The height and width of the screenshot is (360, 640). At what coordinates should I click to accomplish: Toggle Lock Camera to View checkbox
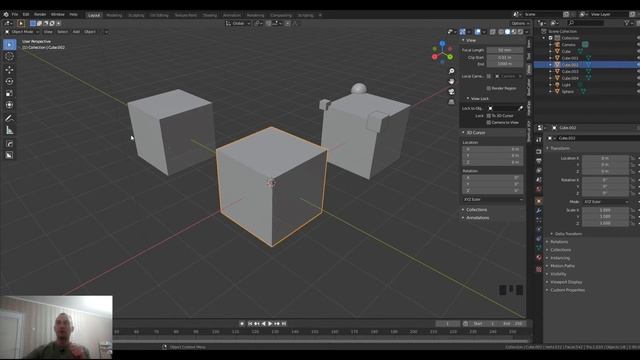click(489, 122)
